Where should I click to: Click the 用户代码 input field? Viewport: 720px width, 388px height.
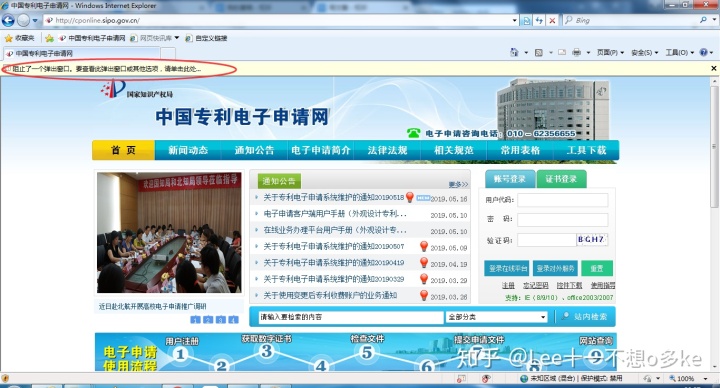tap(562, 200)
